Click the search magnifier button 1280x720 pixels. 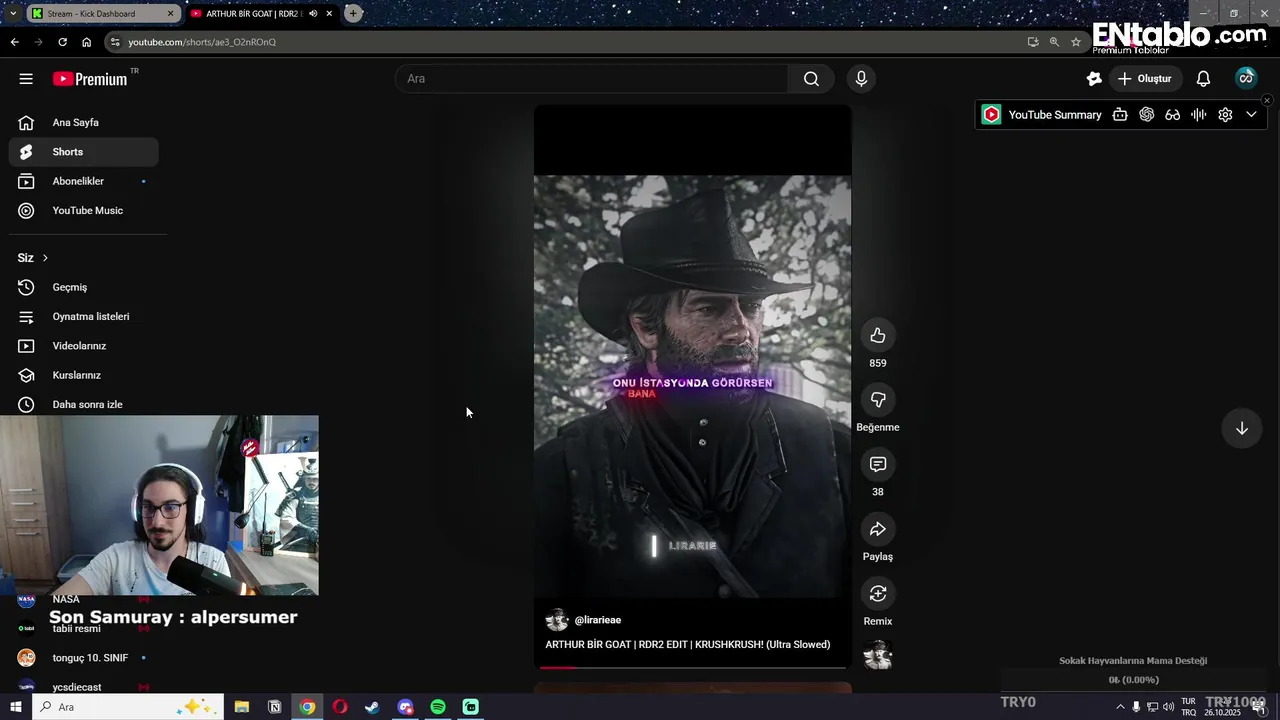(x=811, y=79)
